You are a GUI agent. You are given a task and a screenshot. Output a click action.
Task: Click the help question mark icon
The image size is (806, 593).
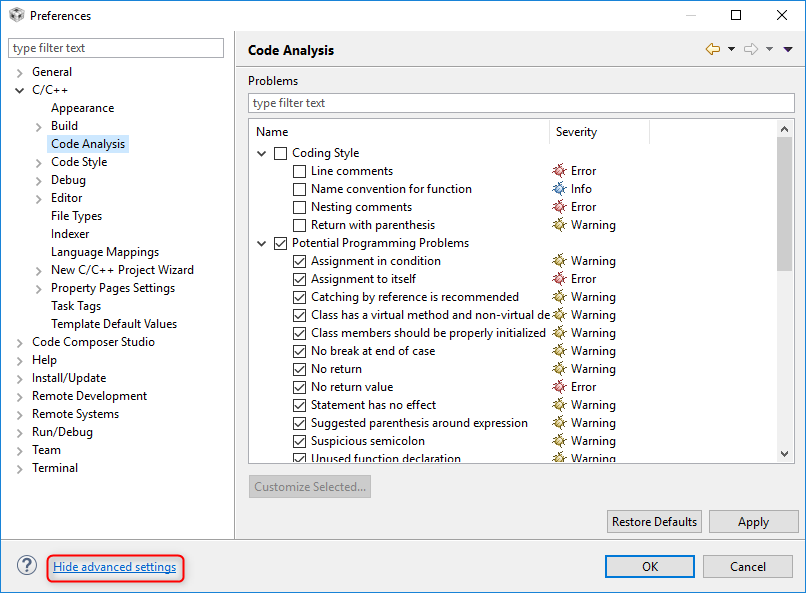(x=26, y=566)
